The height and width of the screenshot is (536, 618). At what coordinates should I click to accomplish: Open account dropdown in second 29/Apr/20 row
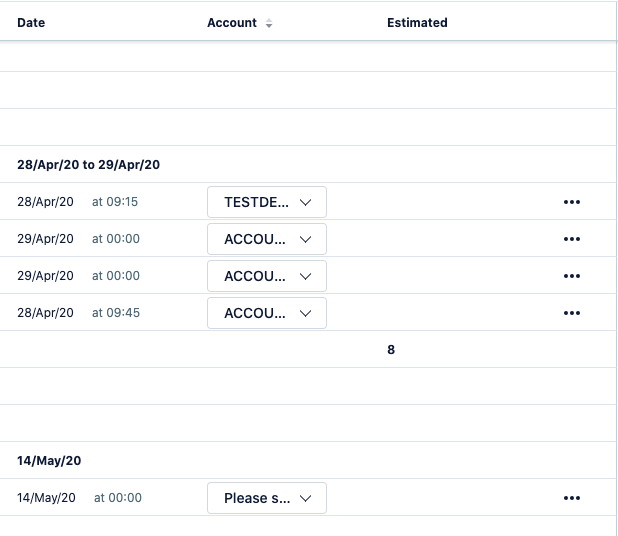[x=267, y=276]
